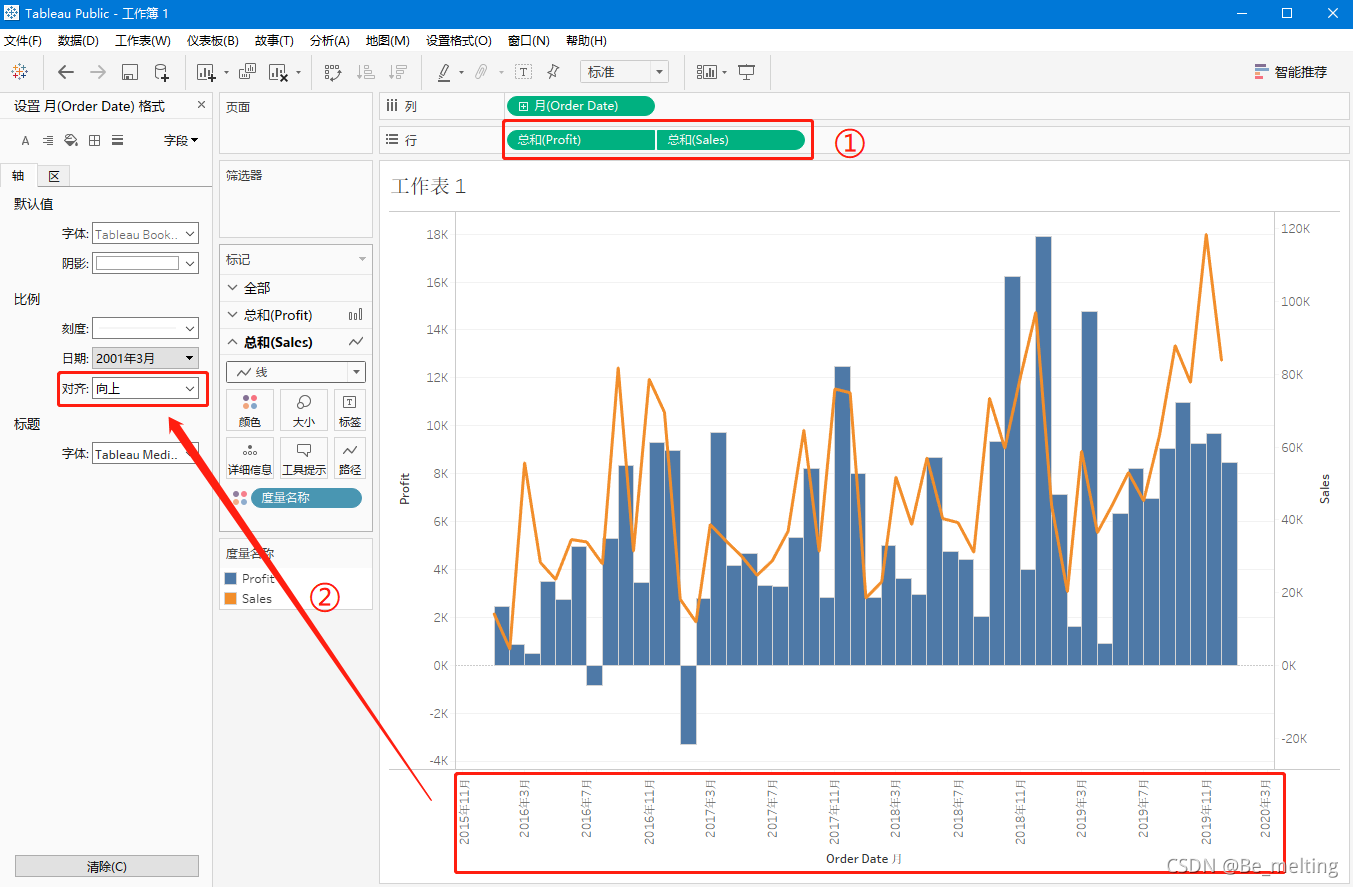
Task: Add new data source cylinder icon
Action: point(161,72)
